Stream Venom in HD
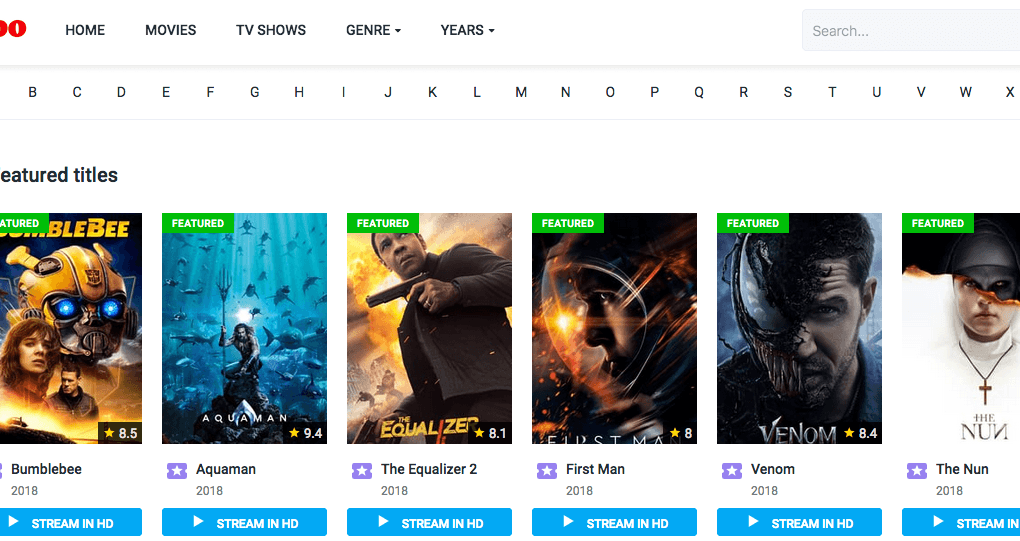1020x541 pixels. click(799, 522)
